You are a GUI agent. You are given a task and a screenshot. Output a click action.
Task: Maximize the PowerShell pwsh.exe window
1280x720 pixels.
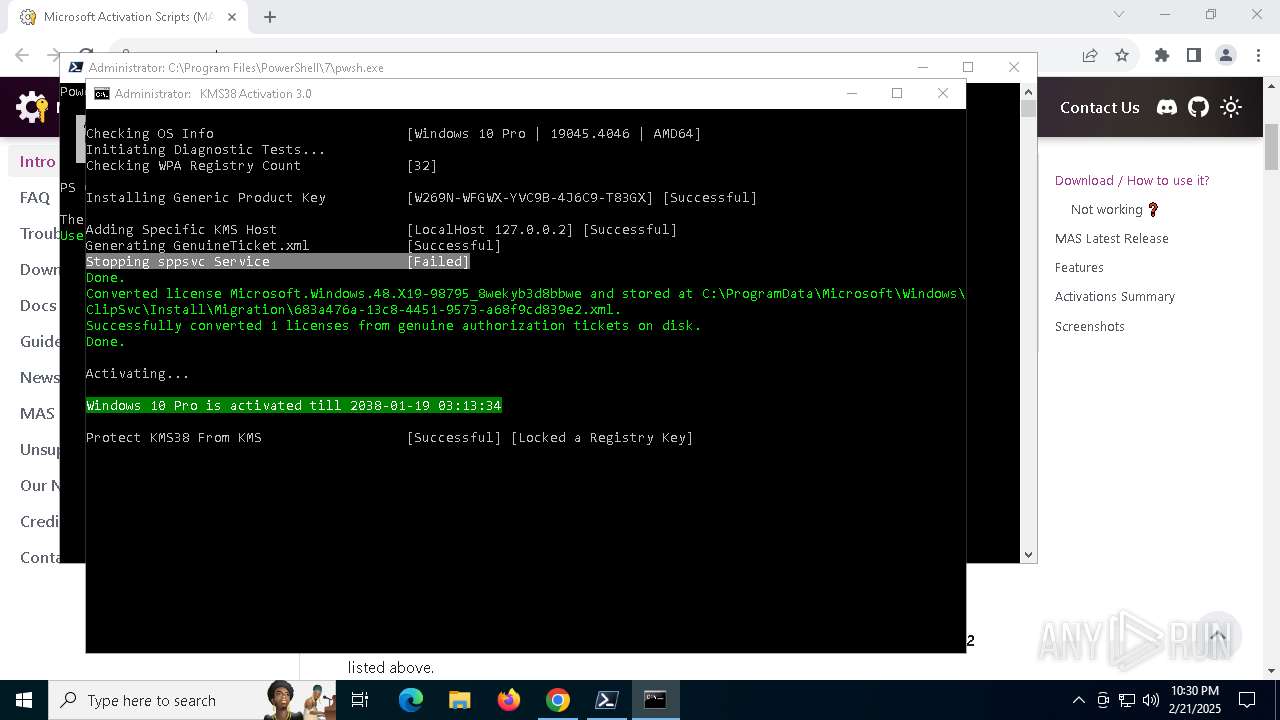click(x=967, y=67)
